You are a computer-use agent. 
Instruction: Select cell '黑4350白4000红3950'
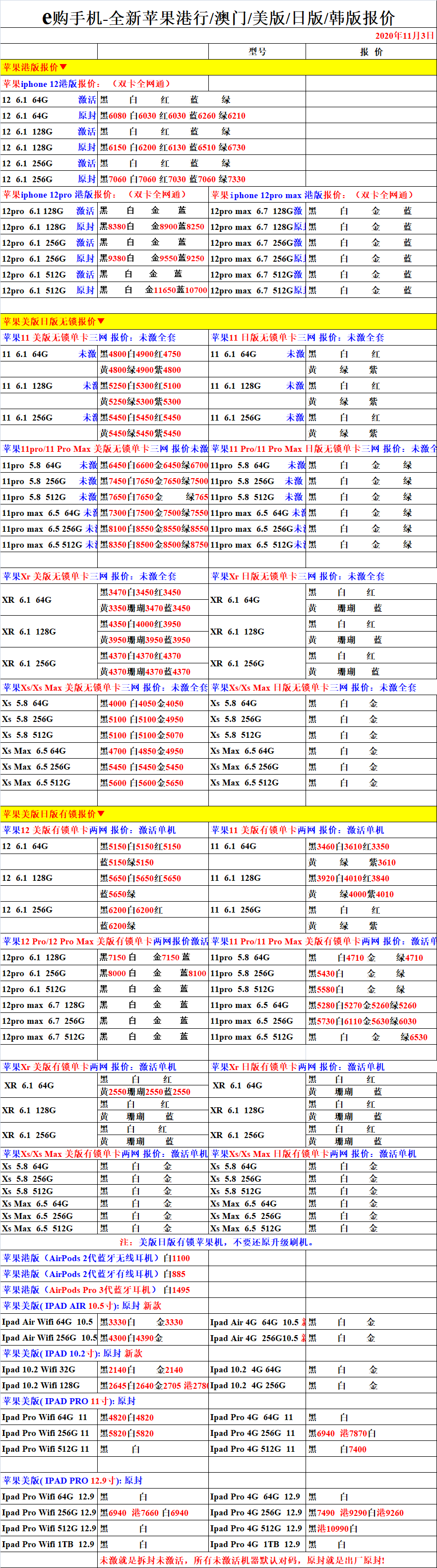pyautogui.click(x=153, y=624)
